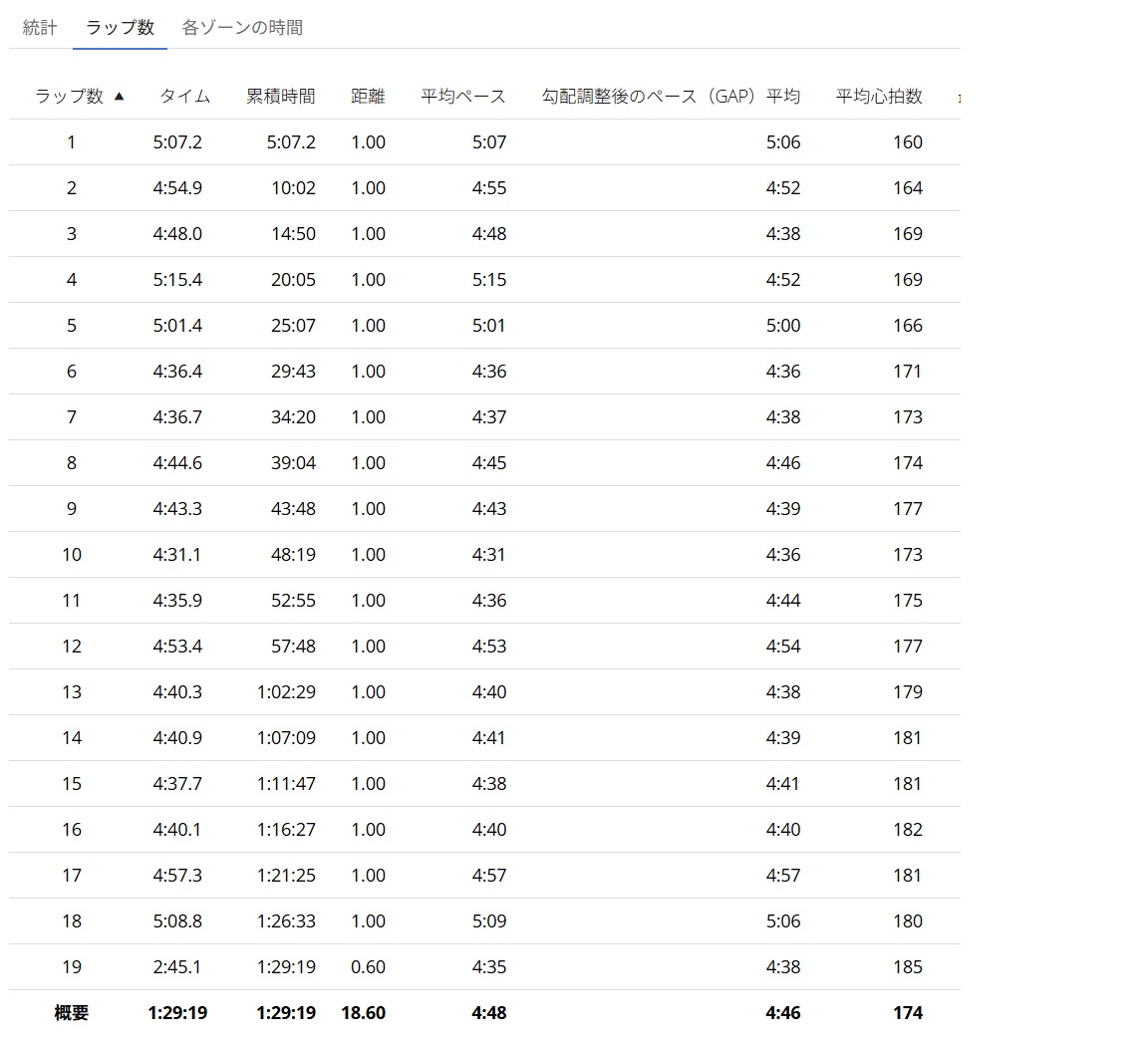The width and height of the screenshot is (1148, 1045).
Task: Select the 4:31.1 time in lap 10
Action: [177, 555]
